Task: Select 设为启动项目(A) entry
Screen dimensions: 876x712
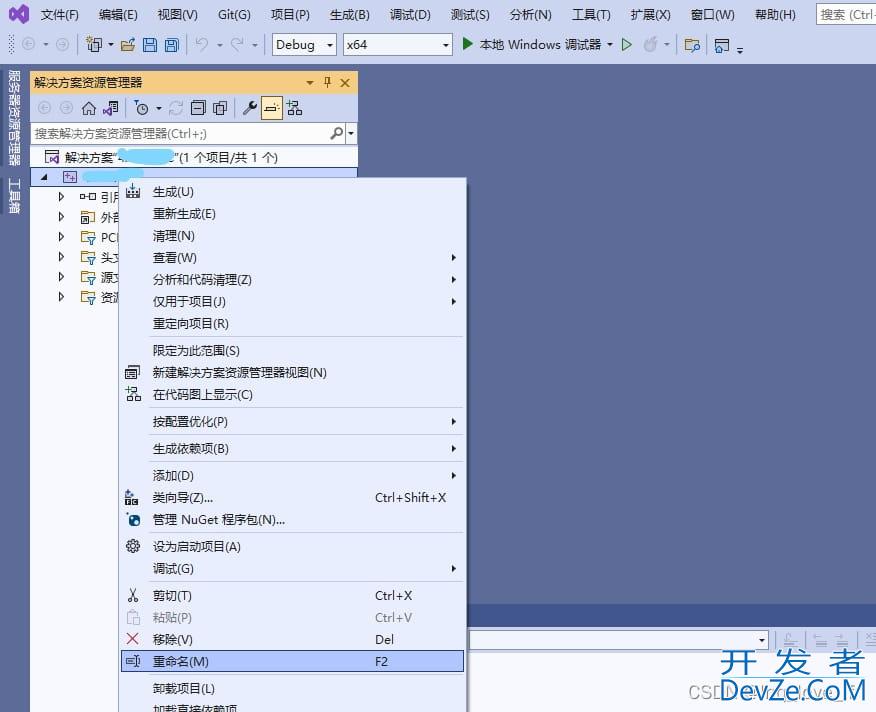Action: pyautogui.click(x=292, y=547)
